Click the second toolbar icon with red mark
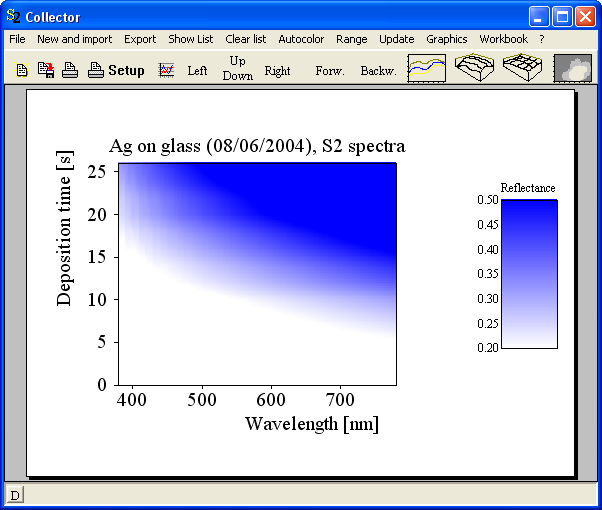Viewport: 602px width, 510px height. pyautogui.click(x=45, y=70)
